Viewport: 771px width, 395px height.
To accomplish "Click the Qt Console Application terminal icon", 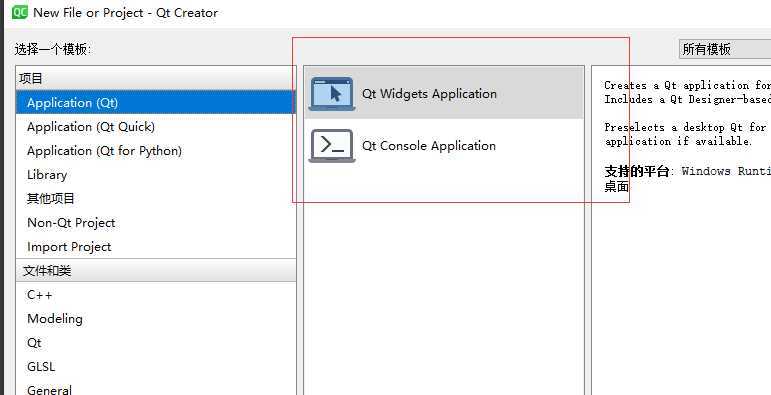I will pyautogui.click(x=332, y=146).
